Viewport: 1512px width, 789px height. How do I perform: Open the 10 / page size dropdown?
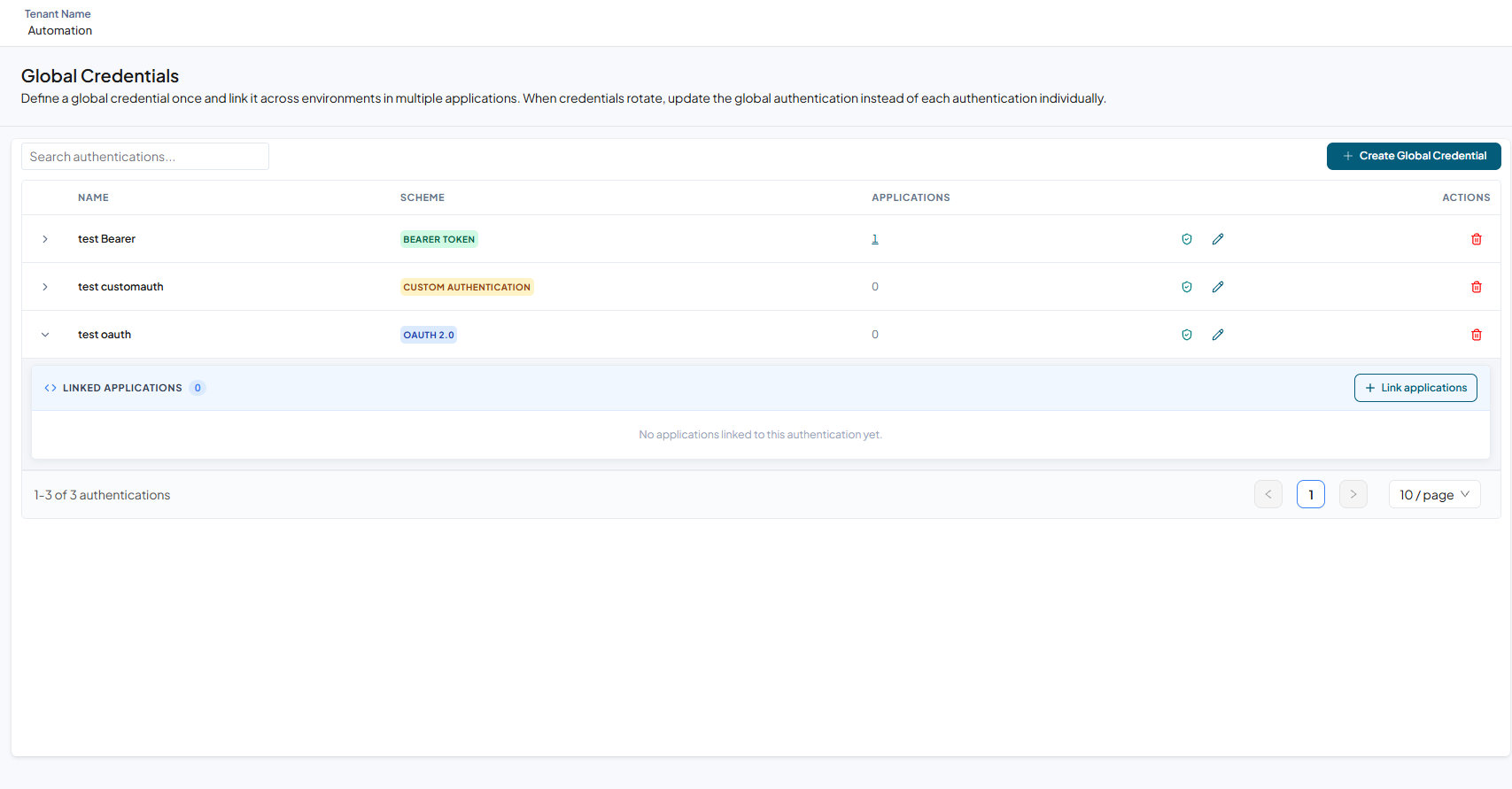pyautogui.click(x=1434, y=494)
